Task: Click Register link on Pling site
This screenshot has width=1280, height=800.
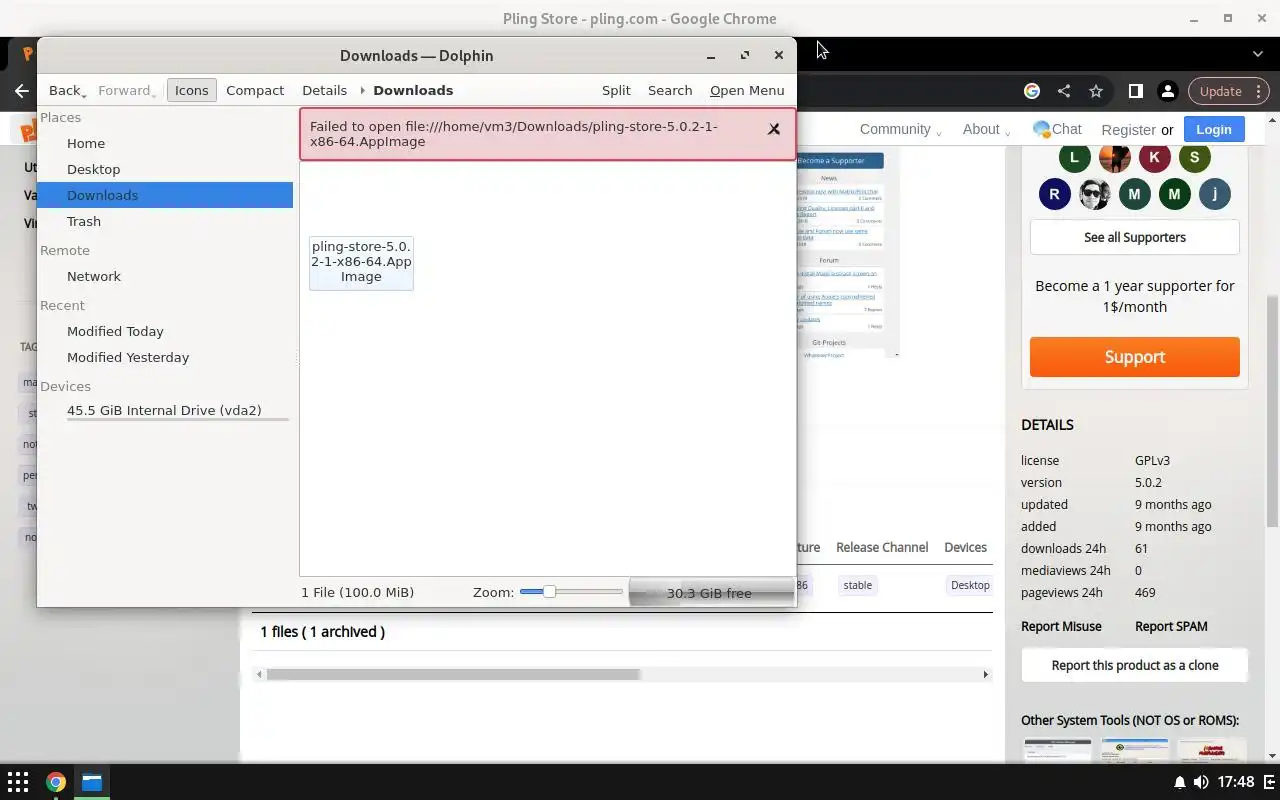Action: (x=1128, y=130)
